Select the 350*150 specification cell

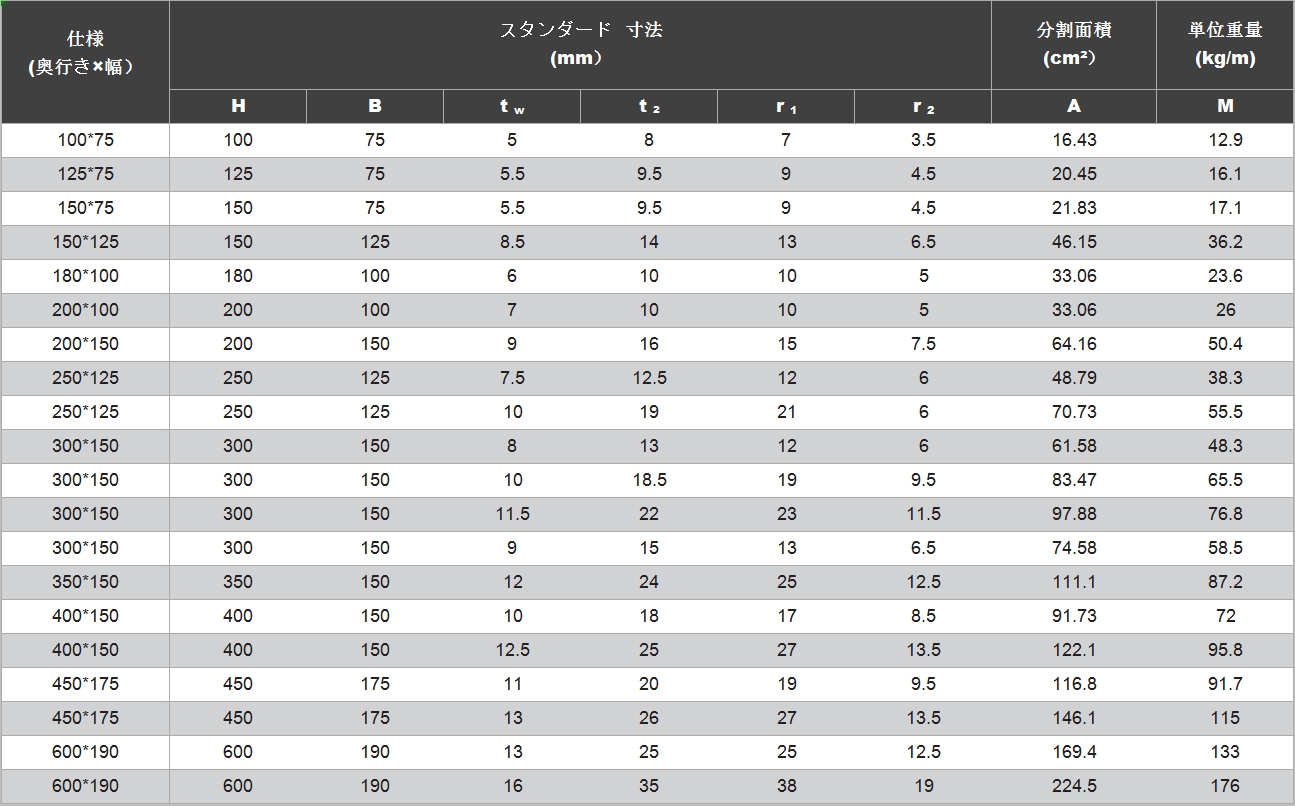pyautogui.click(x=85, y=582)
